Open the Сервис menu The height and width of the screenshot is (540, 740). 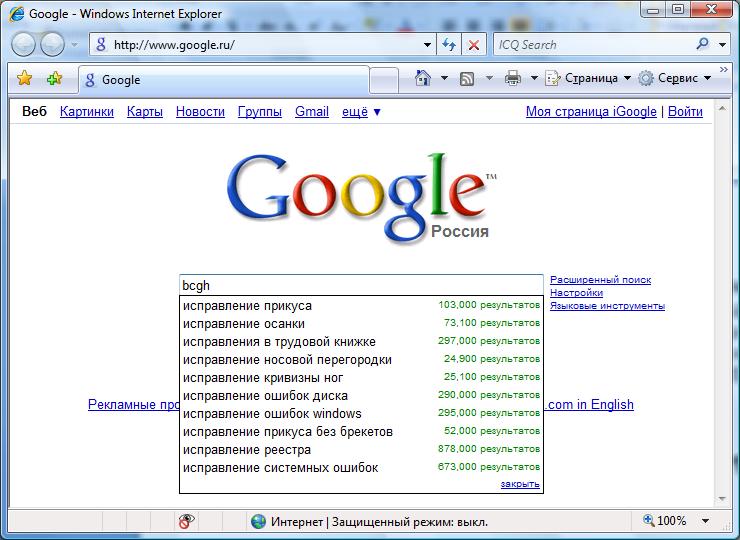675,78
